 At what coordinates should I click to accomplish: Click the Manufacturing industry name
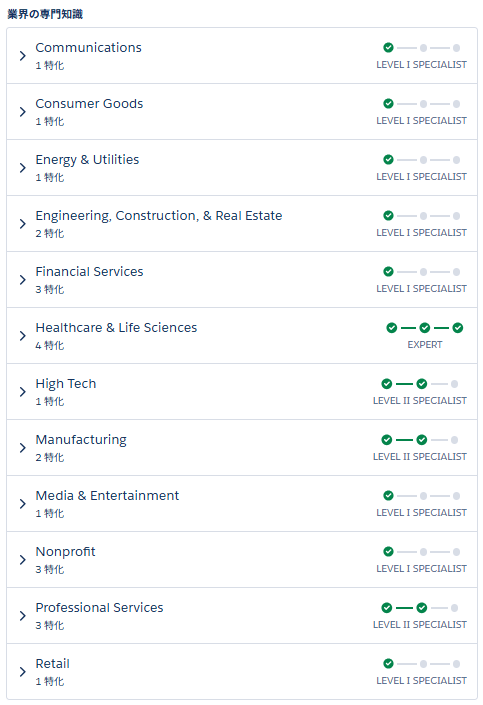point(81,440)
